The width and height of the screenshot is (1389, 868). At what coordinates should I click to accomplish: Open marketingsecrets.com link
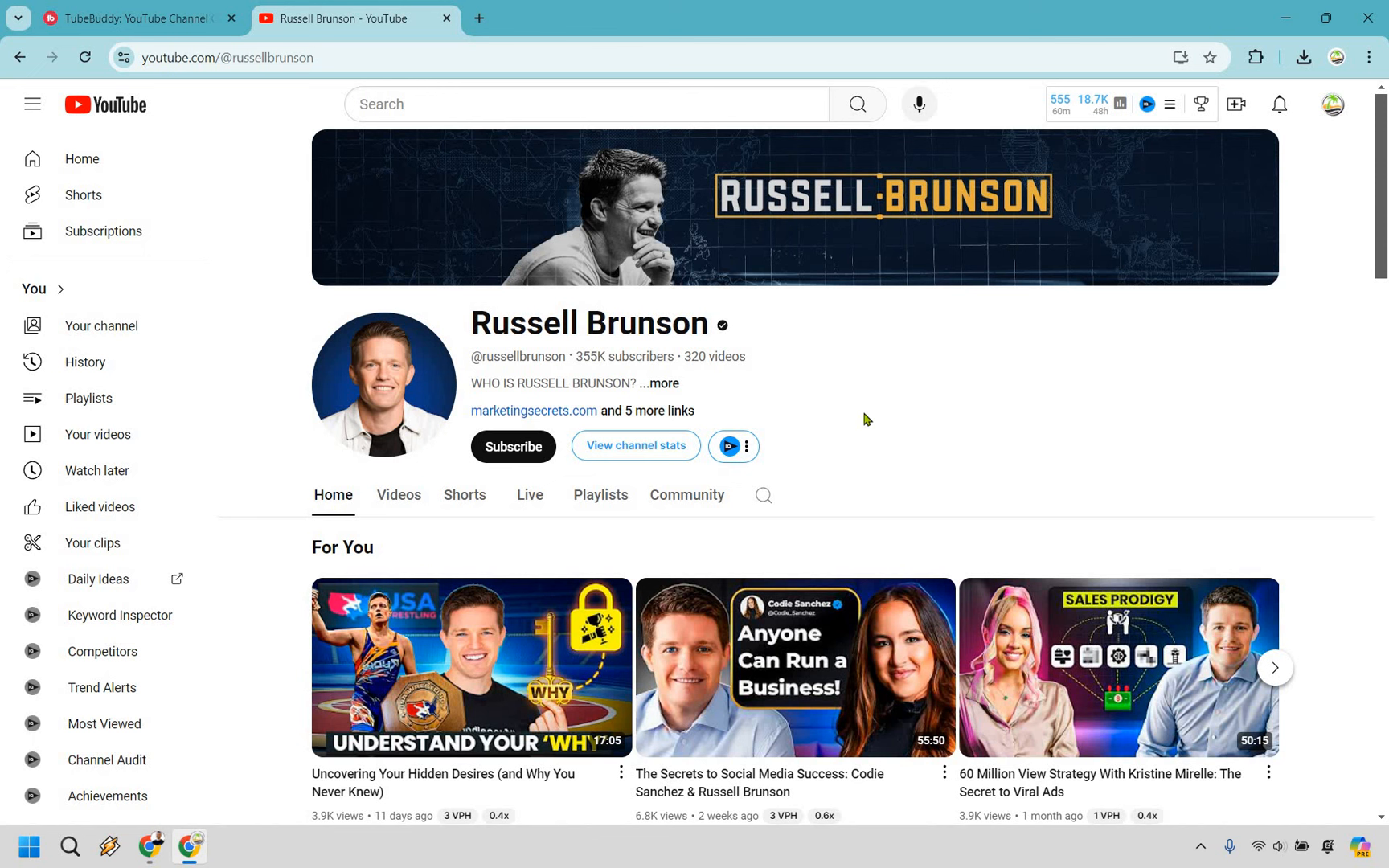tap(534, 411)
